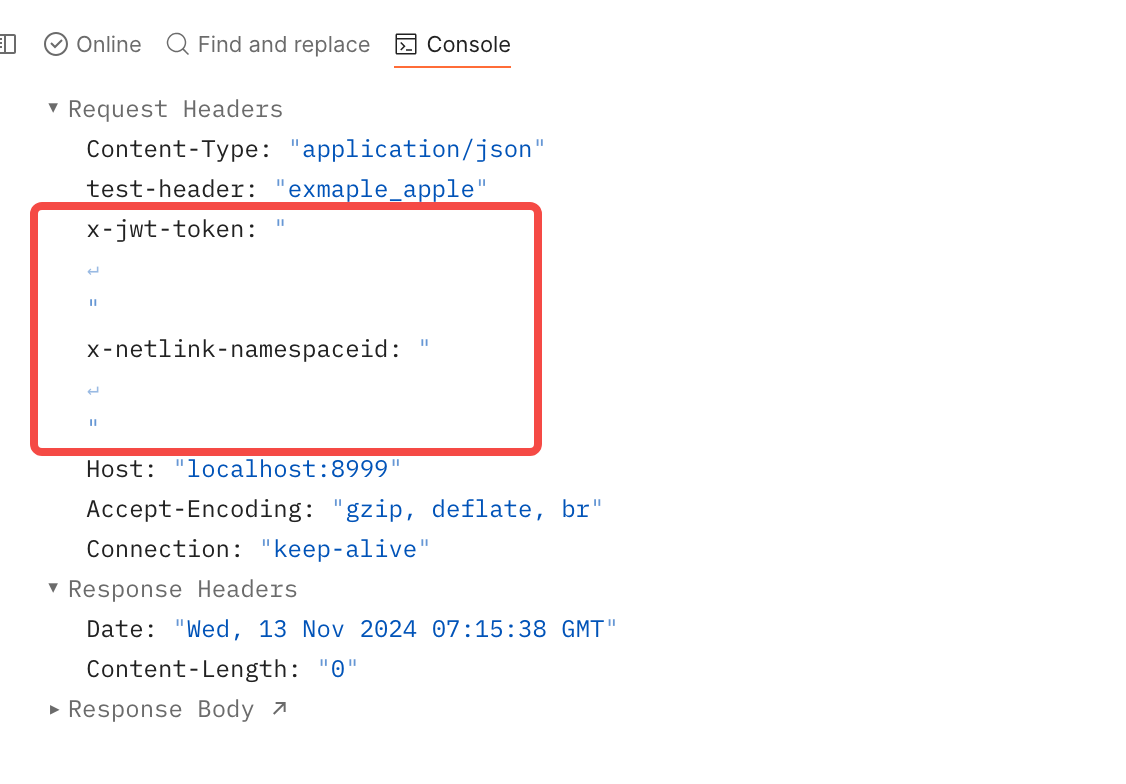Collapse the Response Headers section
This screenshot has width=1126, height=784.
53,588
